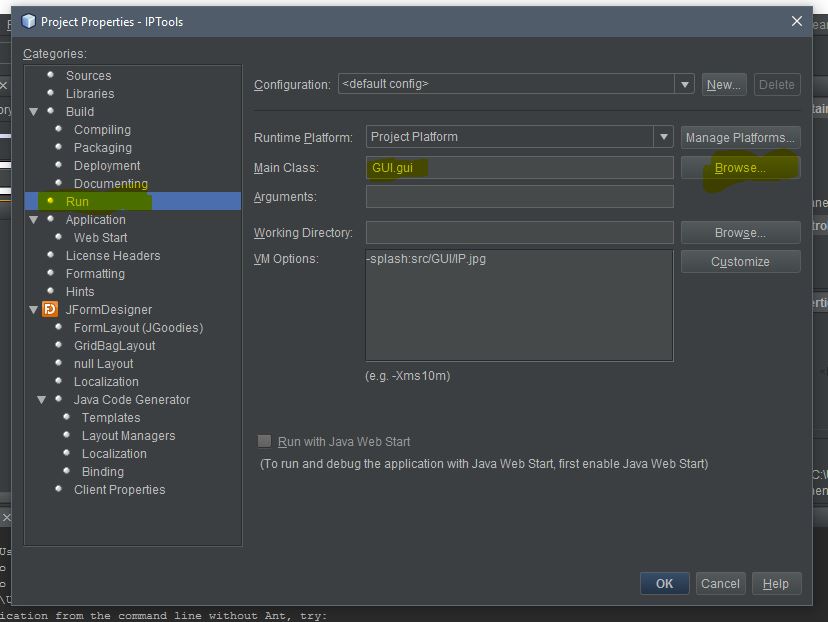The width and height of the screenshot is (828, 622).
Task: Open the Layout Managers settings
Action: [128, 435]
